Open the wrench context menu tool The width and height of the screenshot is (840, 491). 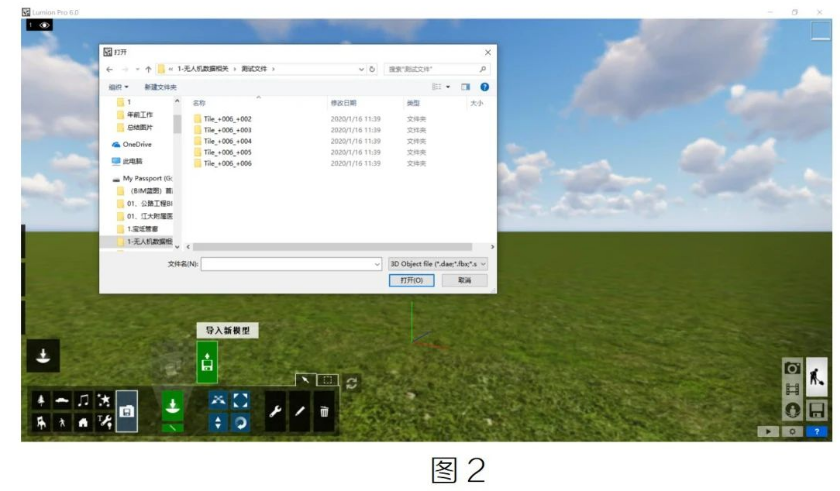point(275,411)
